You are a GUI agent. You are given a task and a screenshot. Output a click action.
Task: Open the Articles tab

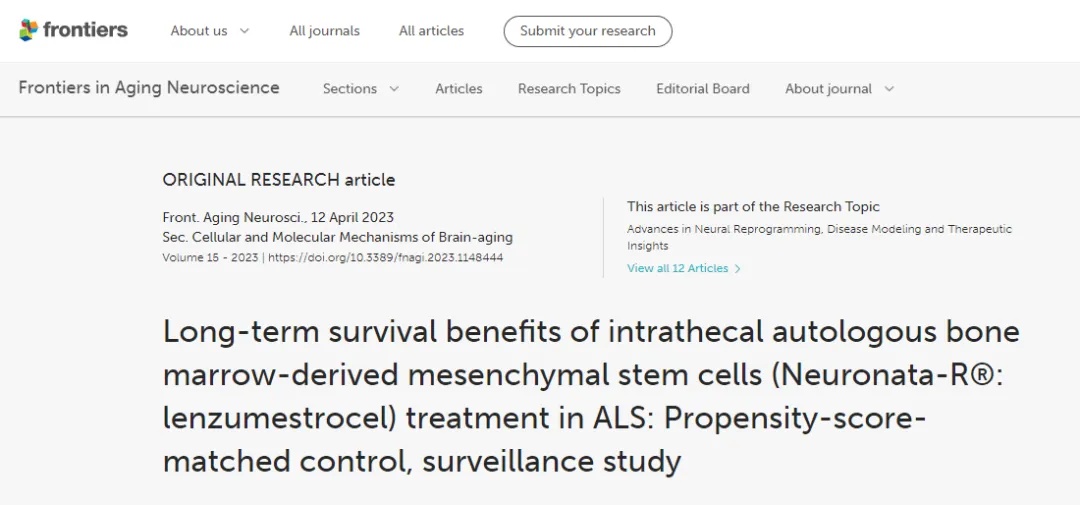[x=458, y=89]
